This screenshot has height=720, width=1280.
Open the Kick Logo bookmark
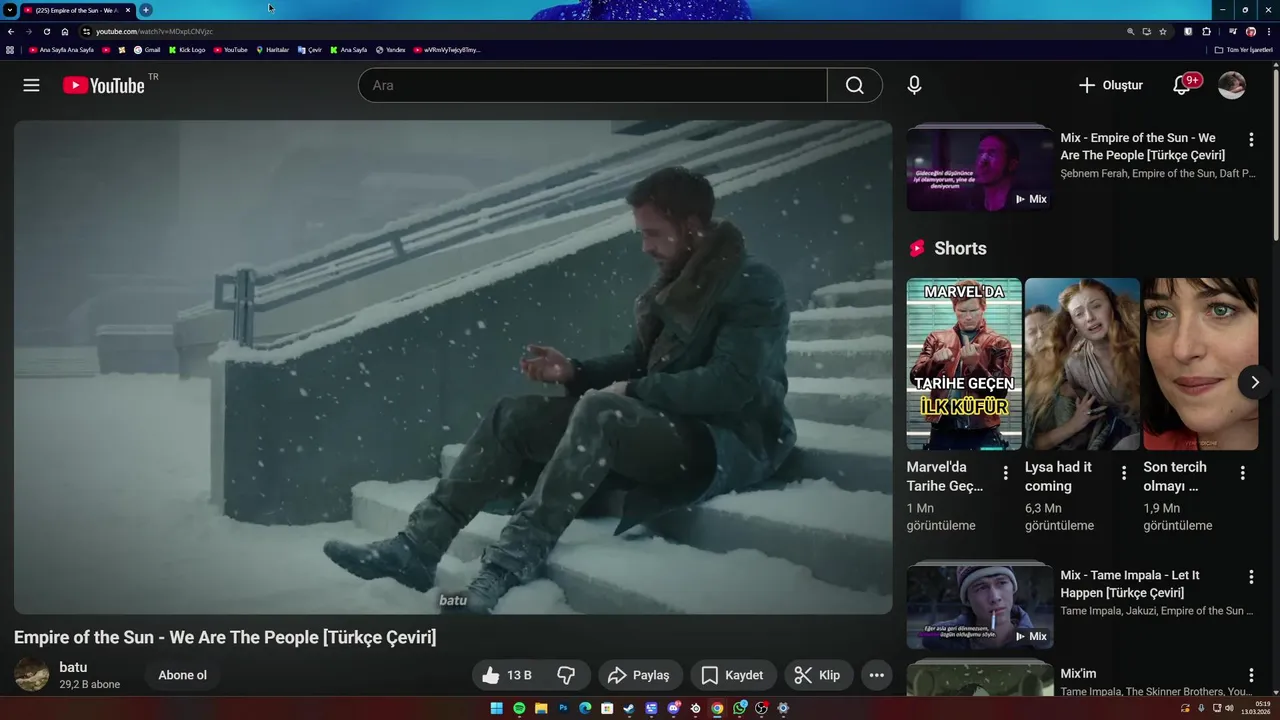pos(187,49)
